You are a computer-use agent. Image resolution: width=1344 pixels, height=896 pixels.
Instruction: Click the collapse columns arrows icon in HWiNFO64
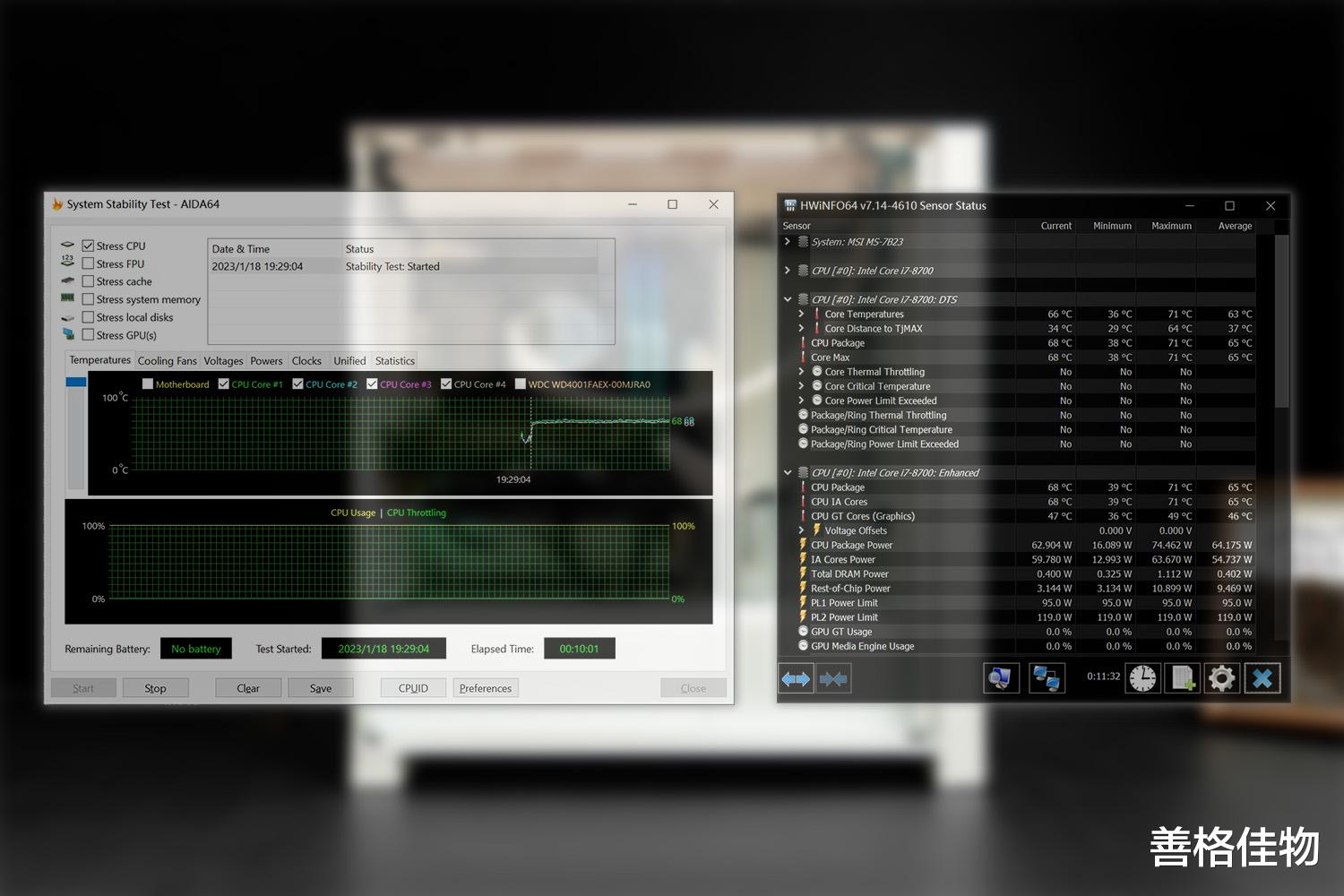(x=833, y=679)
